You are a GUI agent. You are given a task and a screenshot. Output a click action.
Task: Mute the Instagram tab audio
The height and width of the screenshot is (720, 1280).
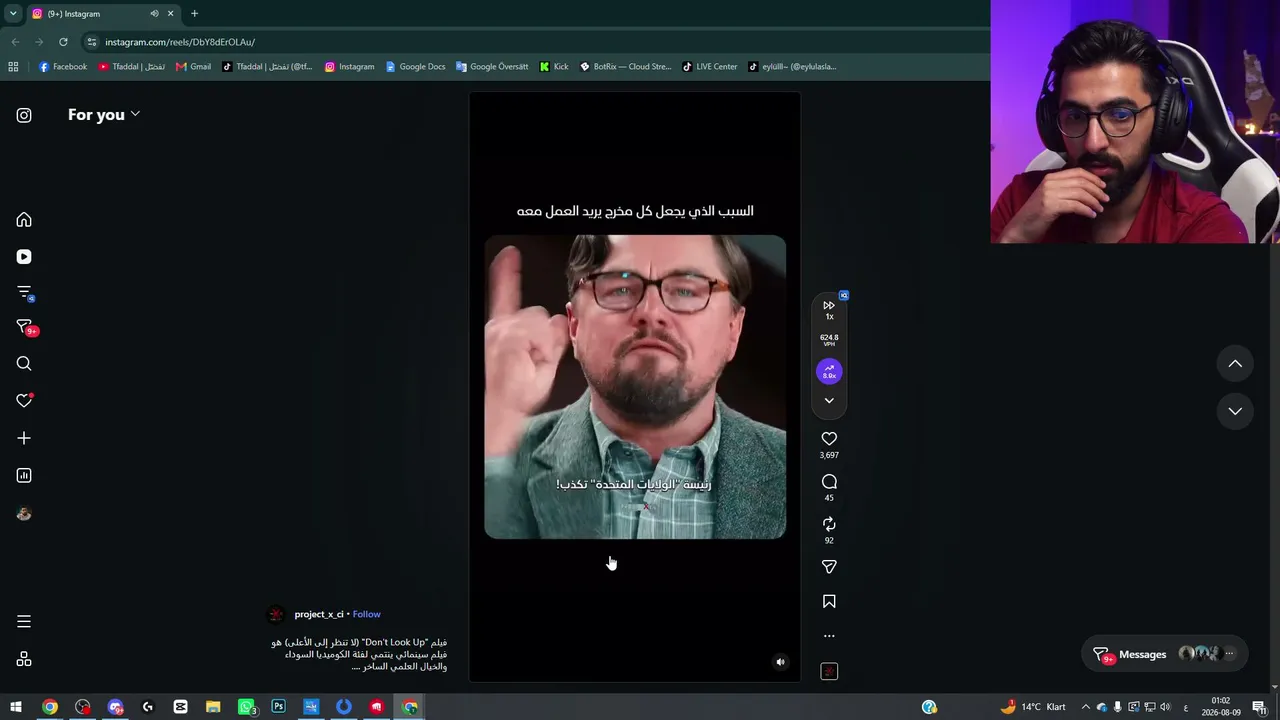tap(154, 14)
